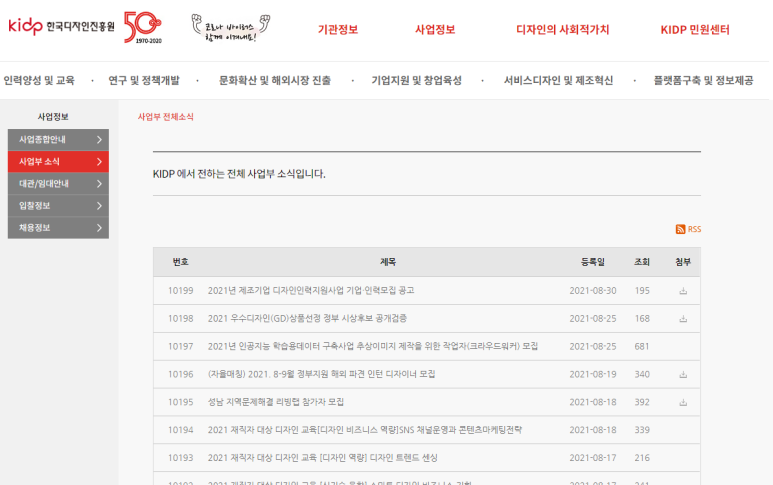Open the 50th anniversary 1970-2020 emblem
Viewport: 773px width, 485px height.
(x=143, y=27)
